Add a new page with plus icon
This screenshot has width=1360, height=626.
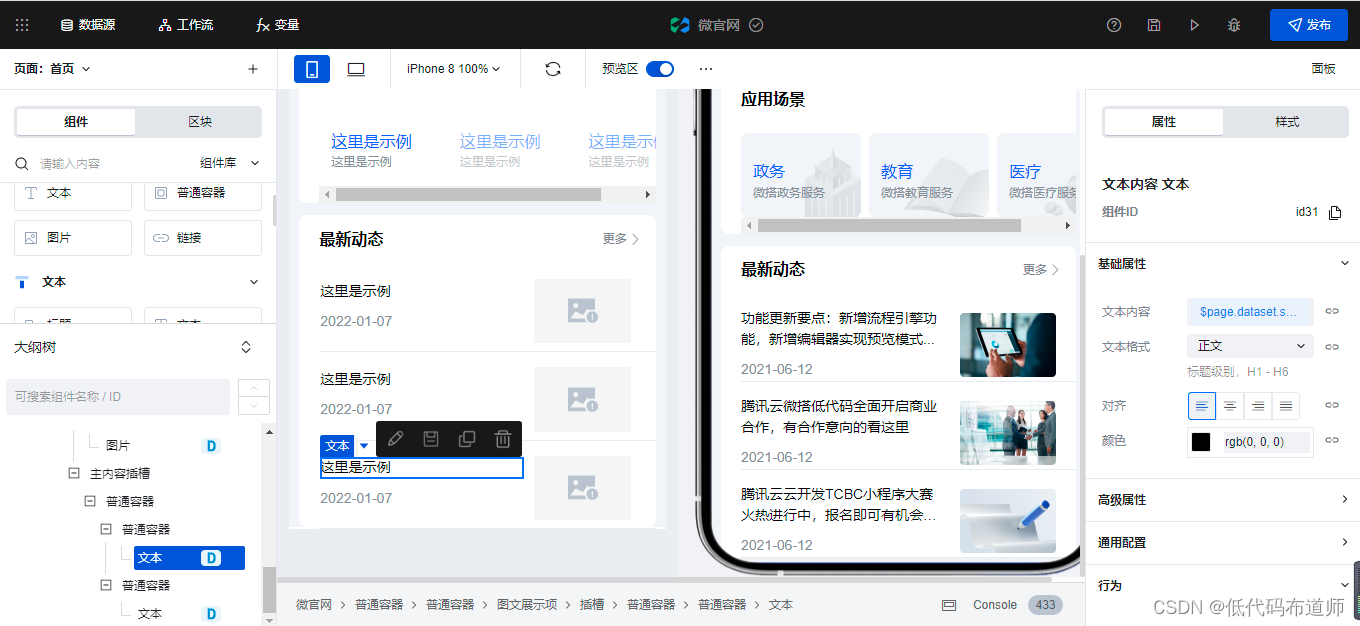tap(253, 69)
